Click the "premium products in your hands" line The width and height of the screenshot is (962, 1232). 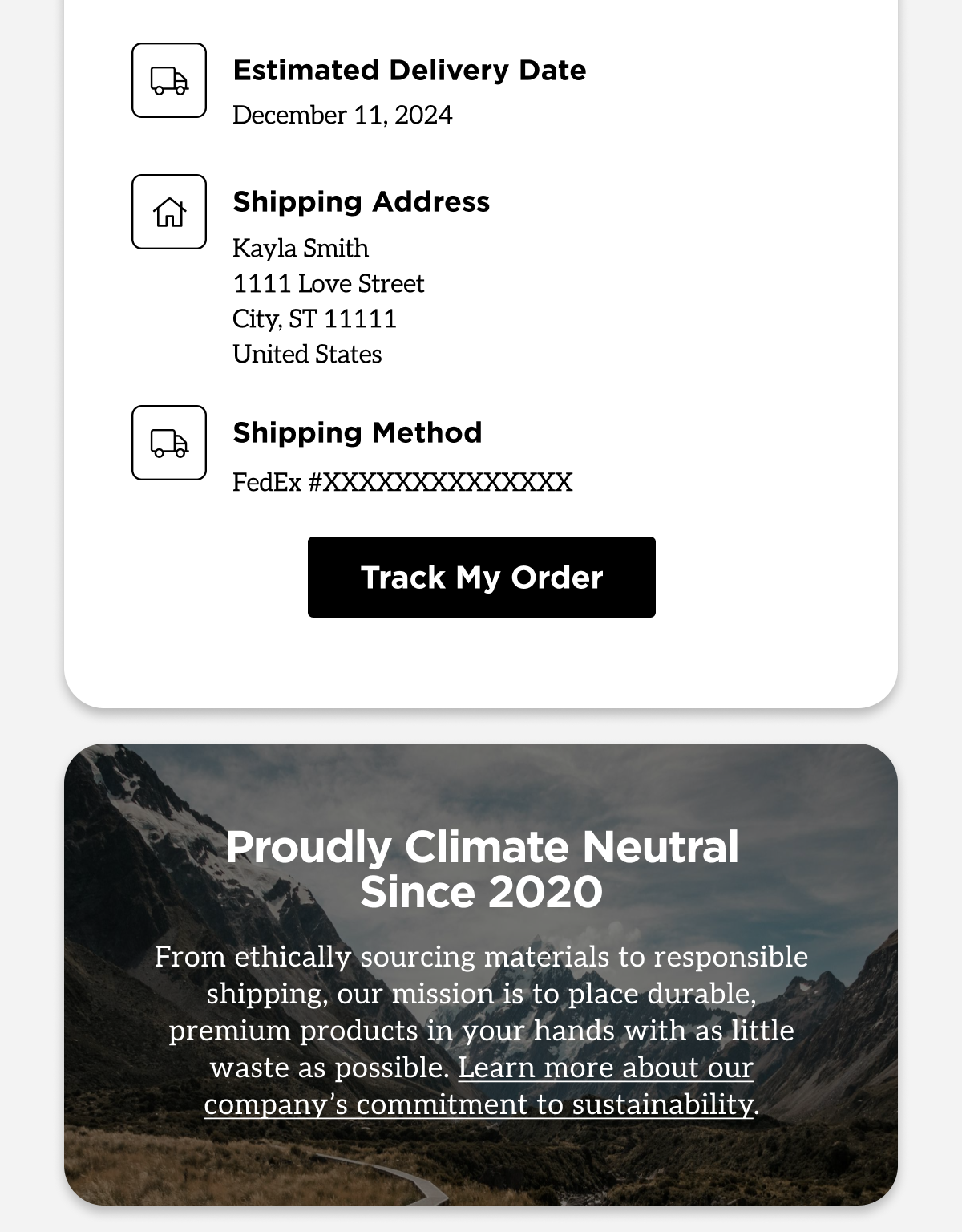point(481,1031)
